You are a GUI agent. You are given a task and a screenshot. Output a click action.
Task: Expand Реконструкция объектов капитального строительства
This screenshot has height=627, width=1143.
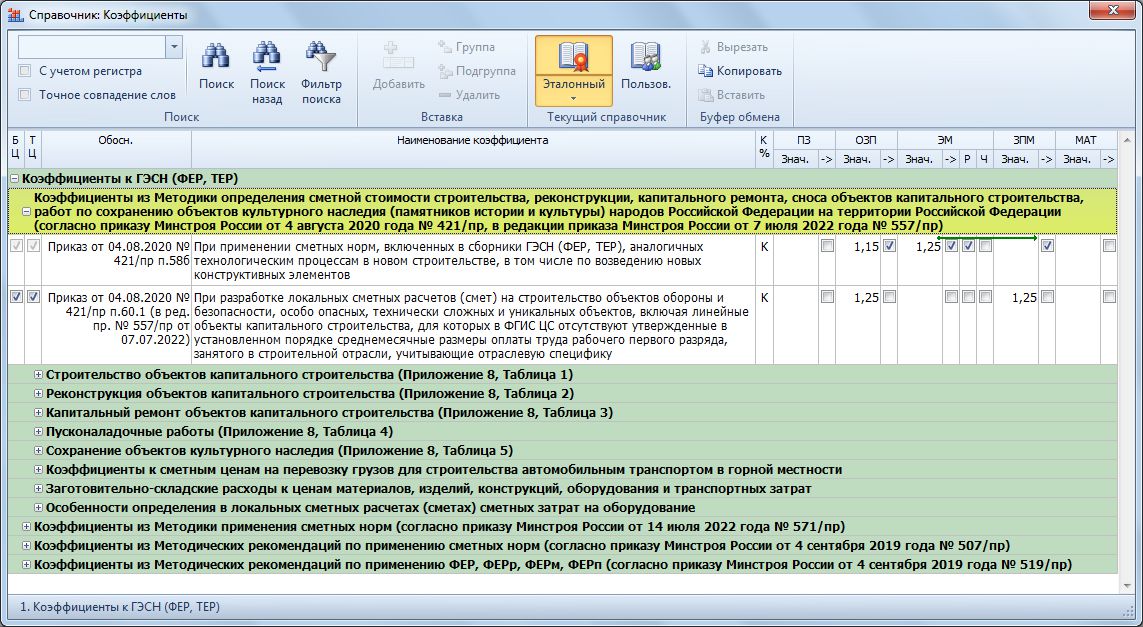[x=39, y=394]
